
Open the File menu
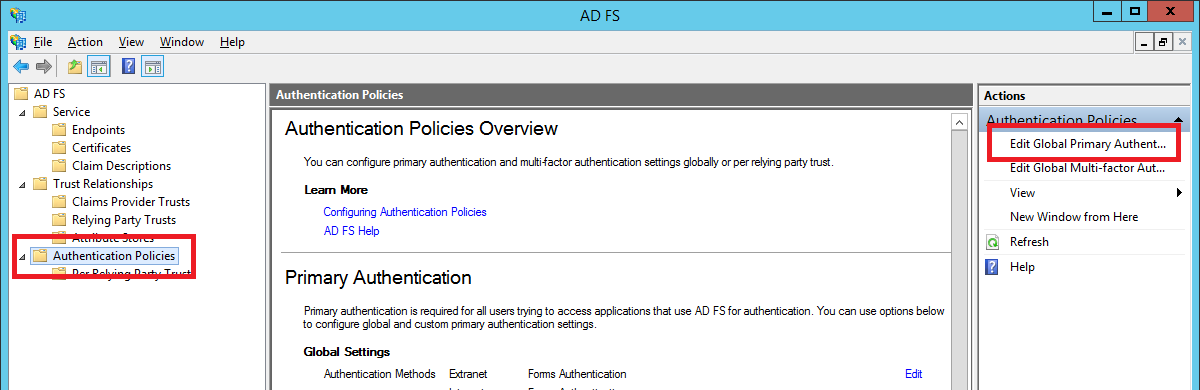(43, 42)
